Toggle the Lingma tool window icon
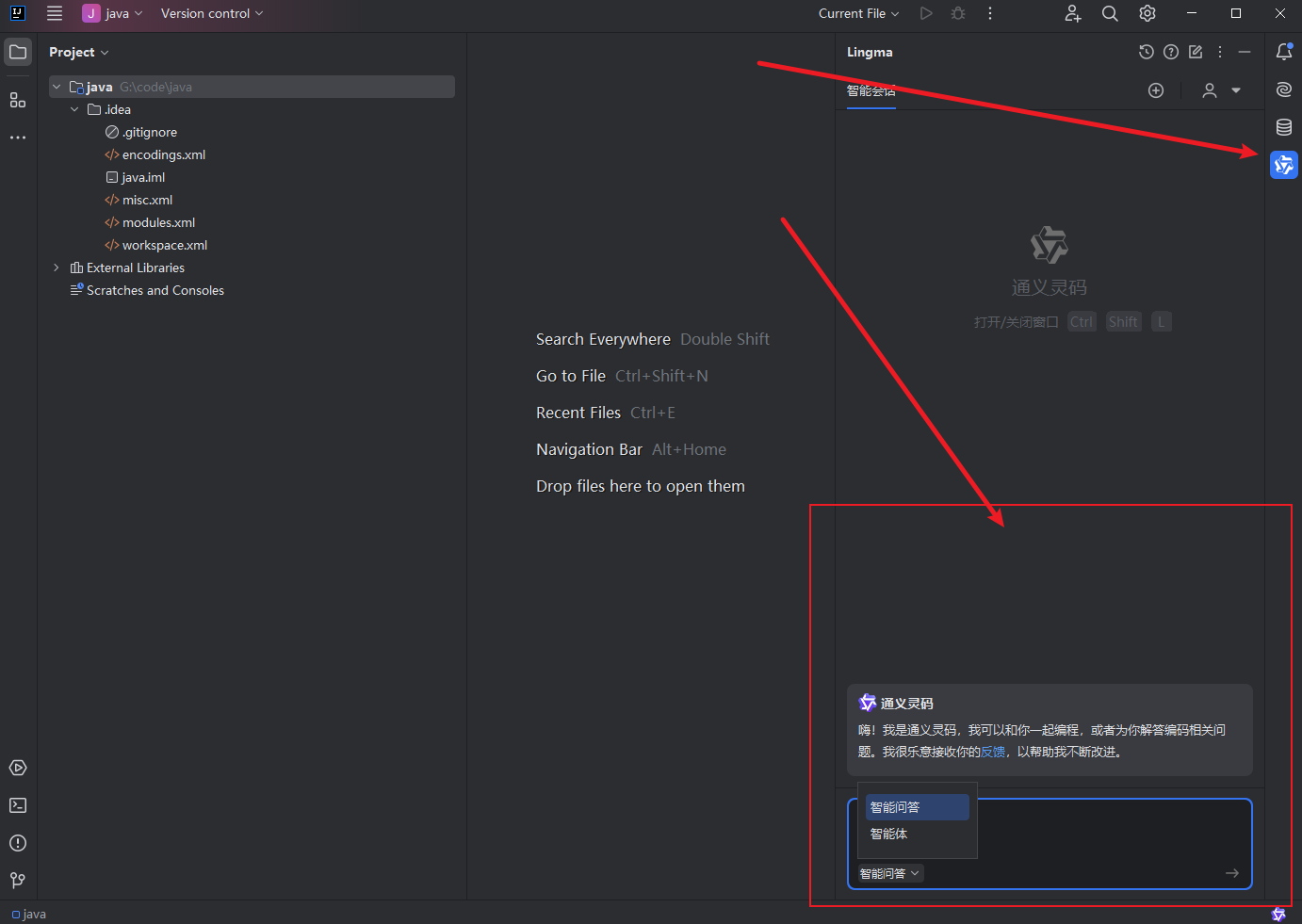 point(1284,165)
